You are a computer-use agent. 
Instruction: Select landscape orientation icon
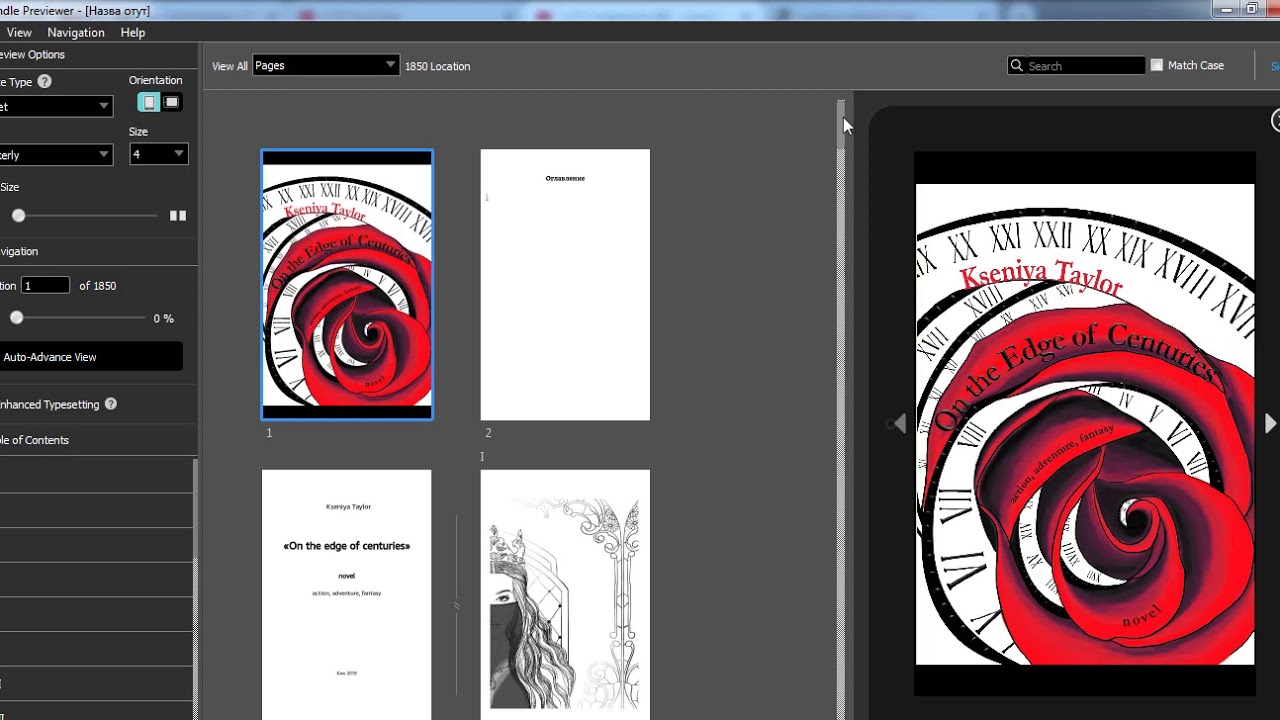[x=172, y=102]
